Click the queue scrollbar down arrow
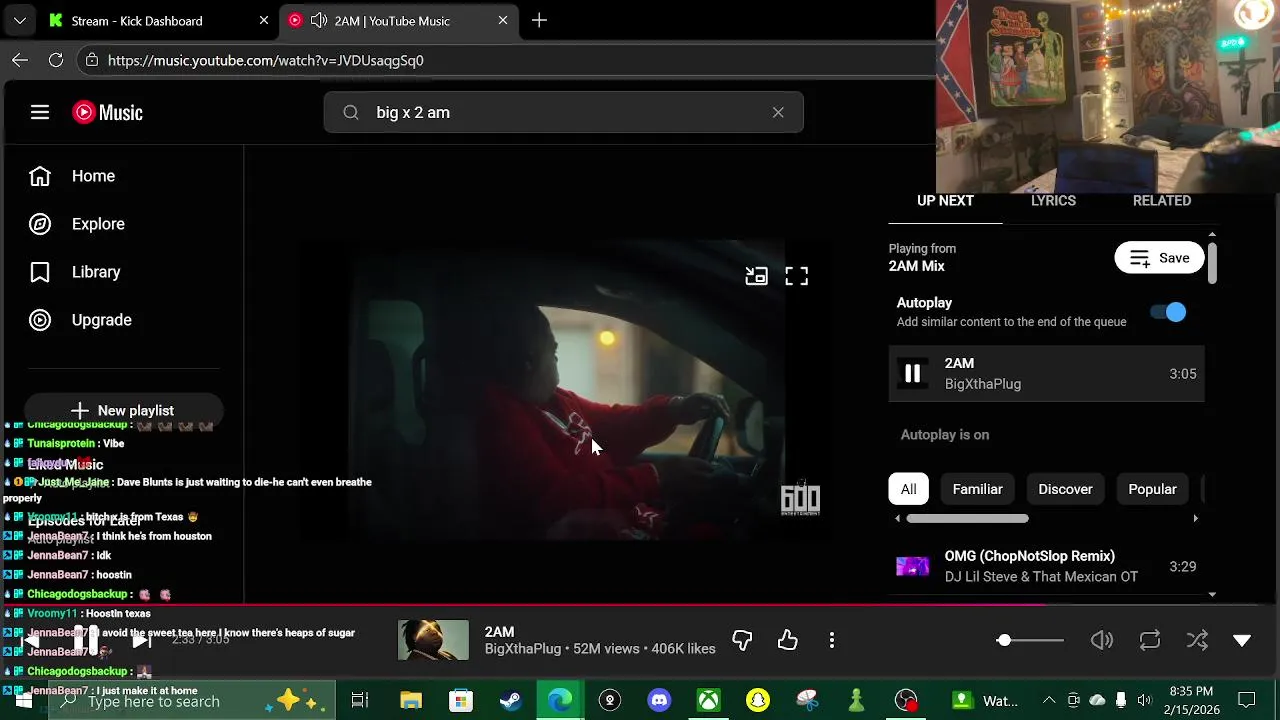The image size is (1280, 720). (1212, 594)
